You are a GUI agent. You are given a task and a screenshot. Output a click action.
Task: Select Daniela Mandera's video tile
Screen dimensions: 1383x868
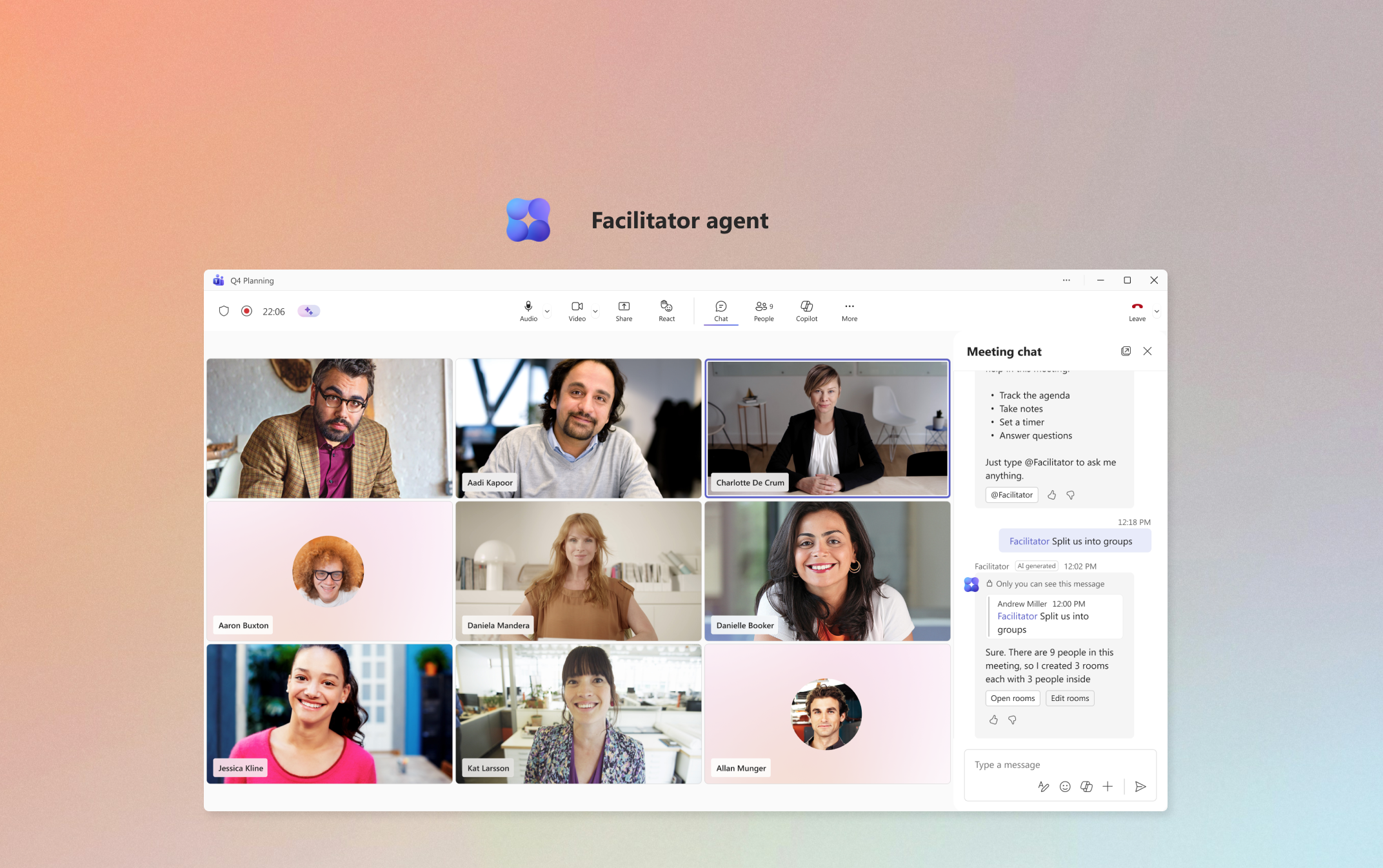click(578, 571)
